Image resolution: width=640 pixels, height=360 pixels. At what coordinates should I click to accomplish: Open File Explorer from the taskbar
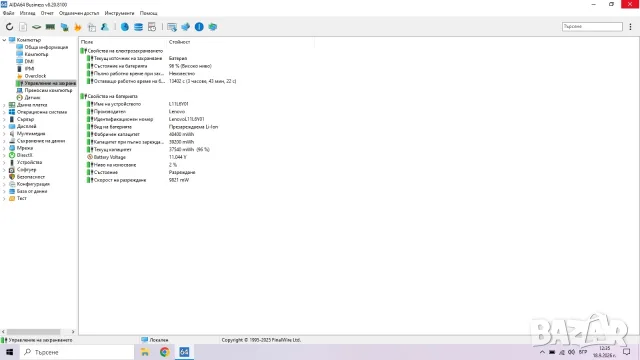[x=145, y=352]
